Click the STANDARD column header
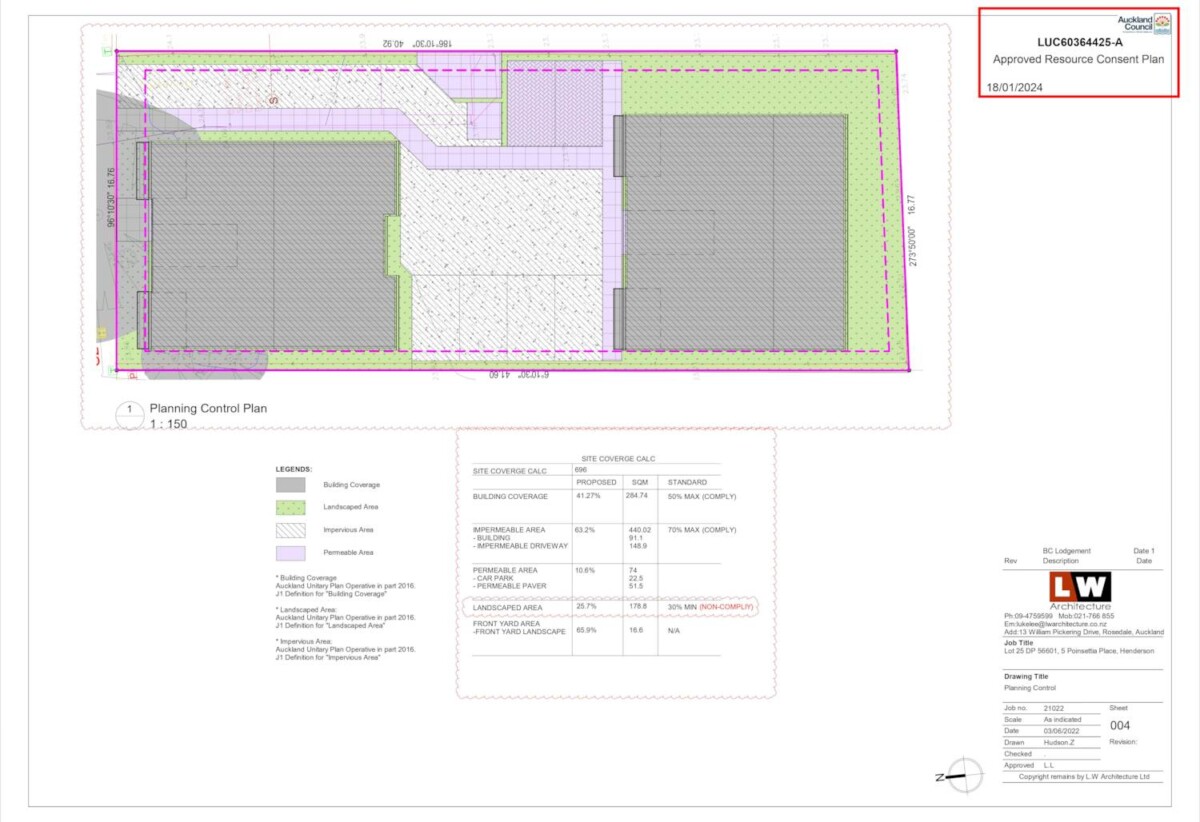Viewport: 1200px width, 822px height. coord(687,482)
